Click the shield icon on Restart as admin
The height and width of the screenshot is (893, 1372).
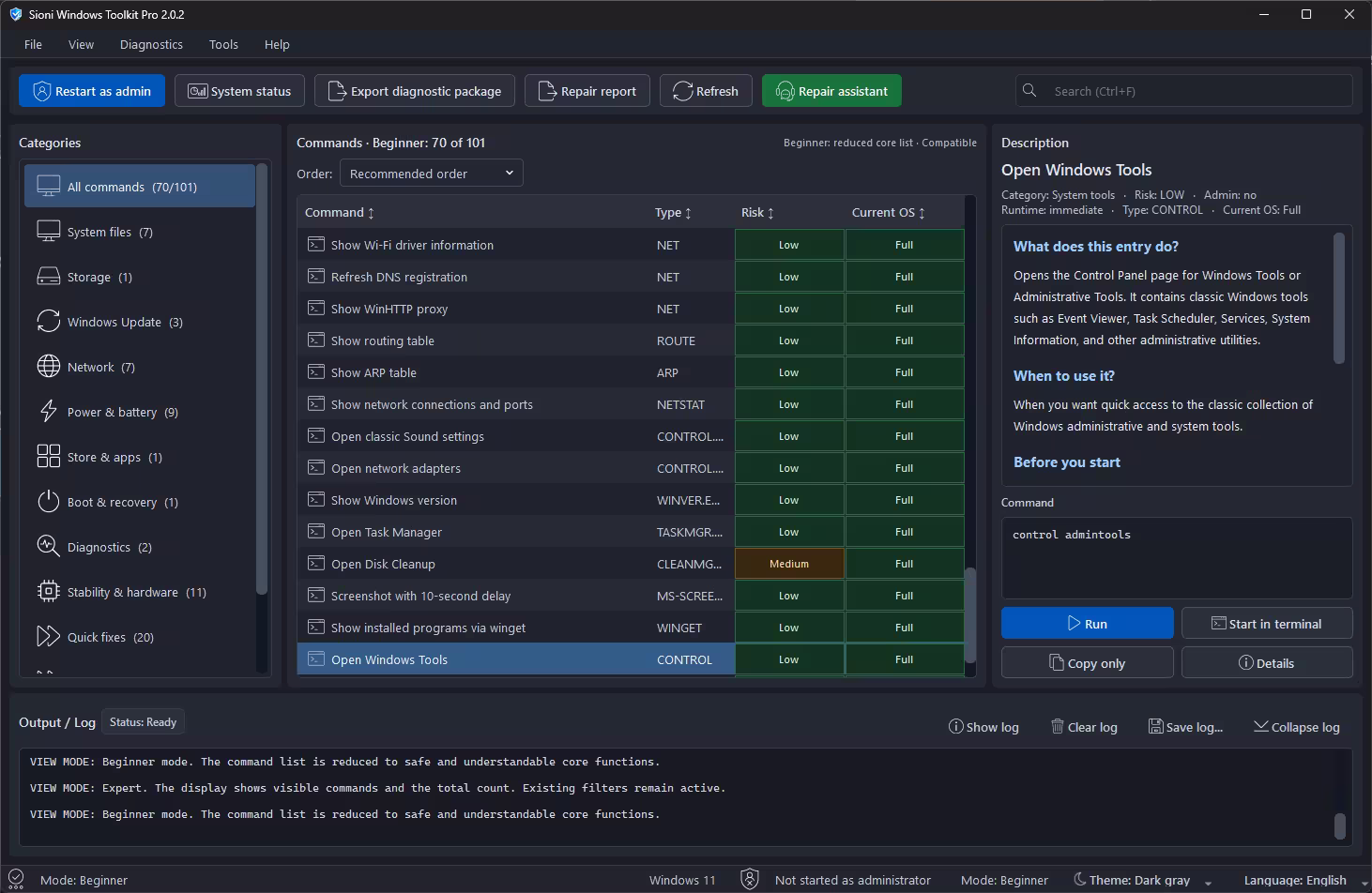(x=41, y=91)
